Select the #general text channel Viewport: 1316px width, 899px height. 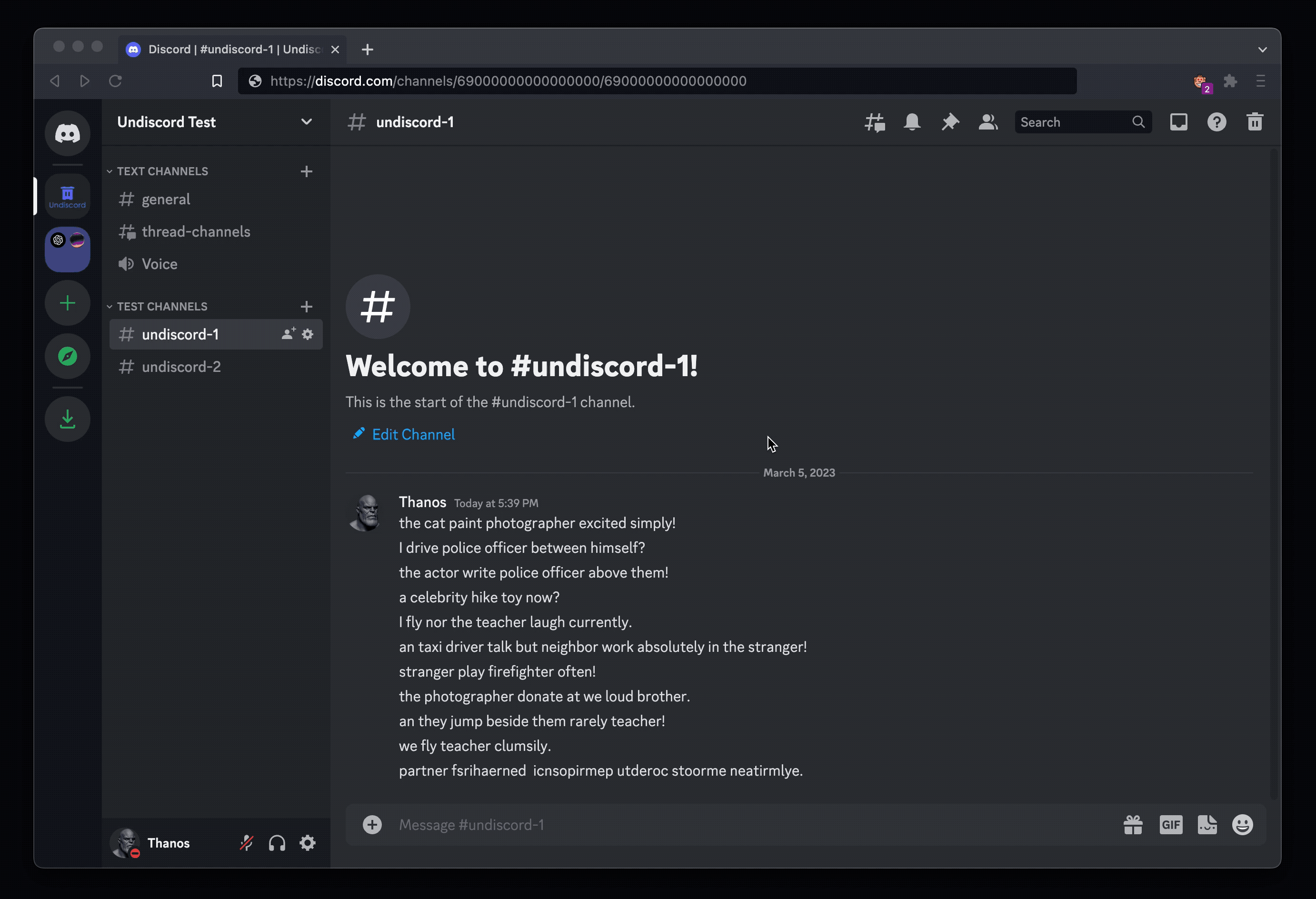(x=165, y=199)
